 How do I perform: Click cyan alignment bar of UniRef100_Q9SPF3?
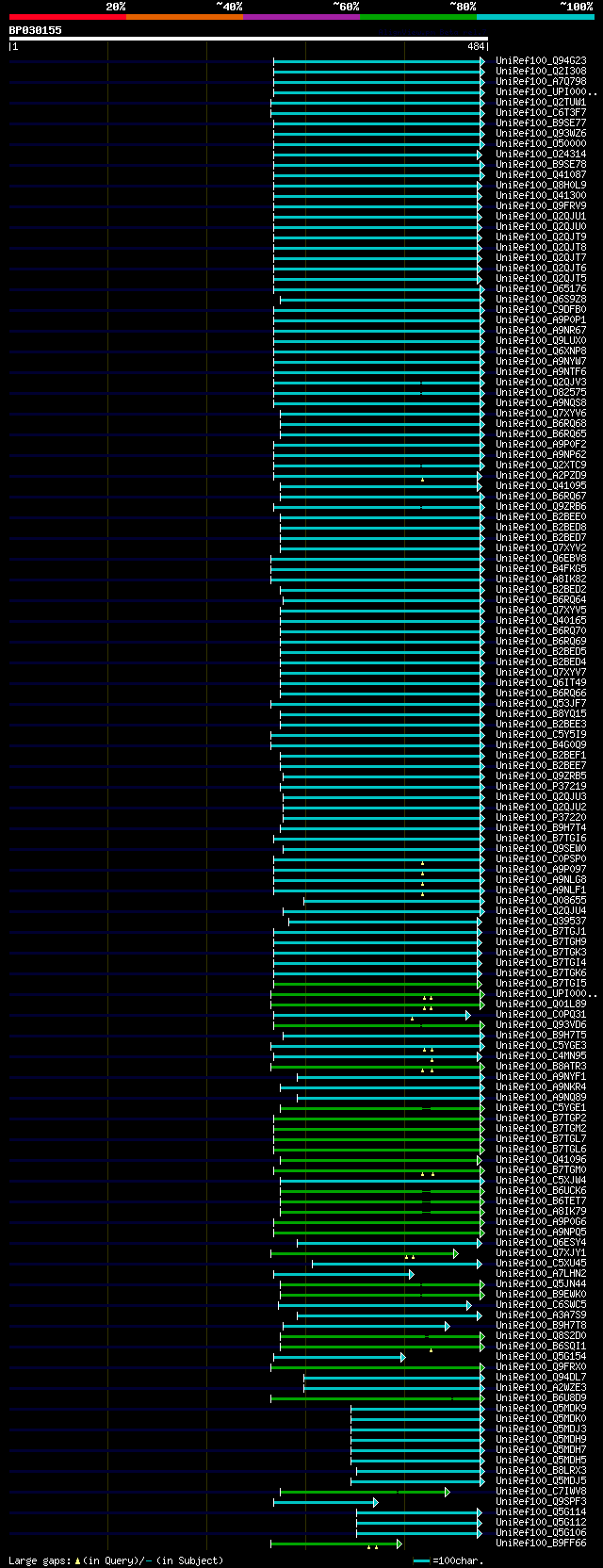point(325,1502)
